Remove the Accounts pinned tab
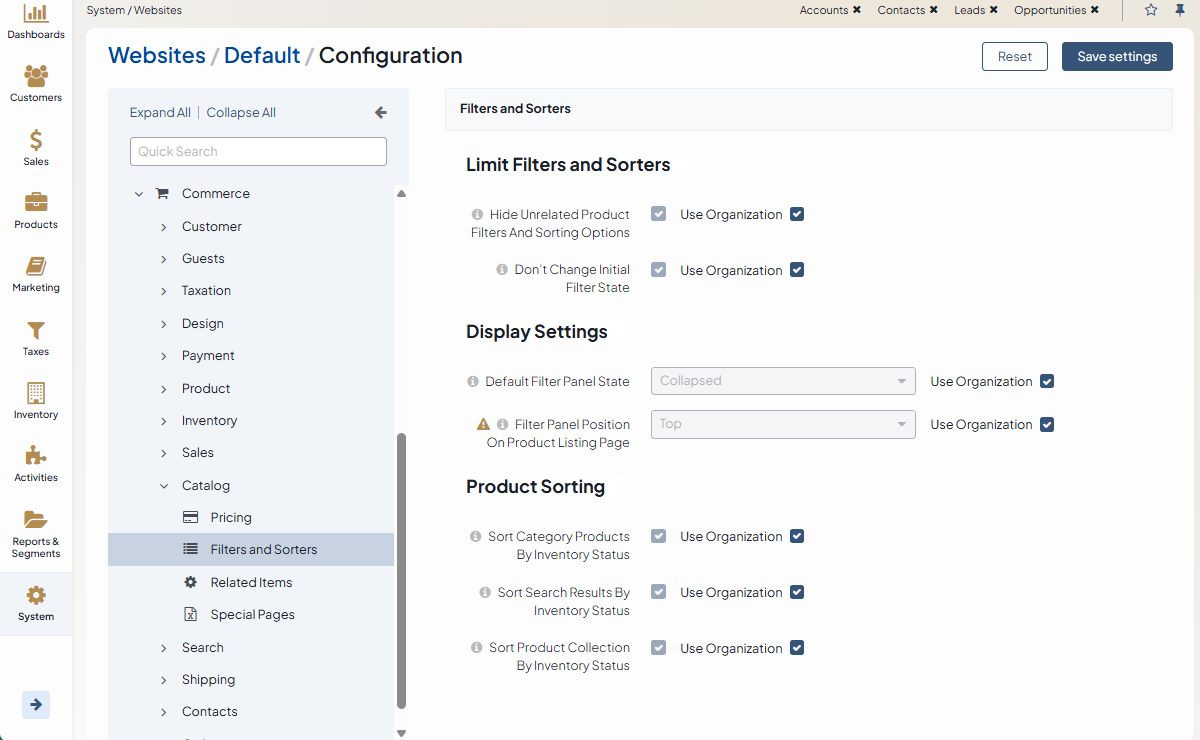Viewport: 1200px width, 740px height. (x=857, y=10)
